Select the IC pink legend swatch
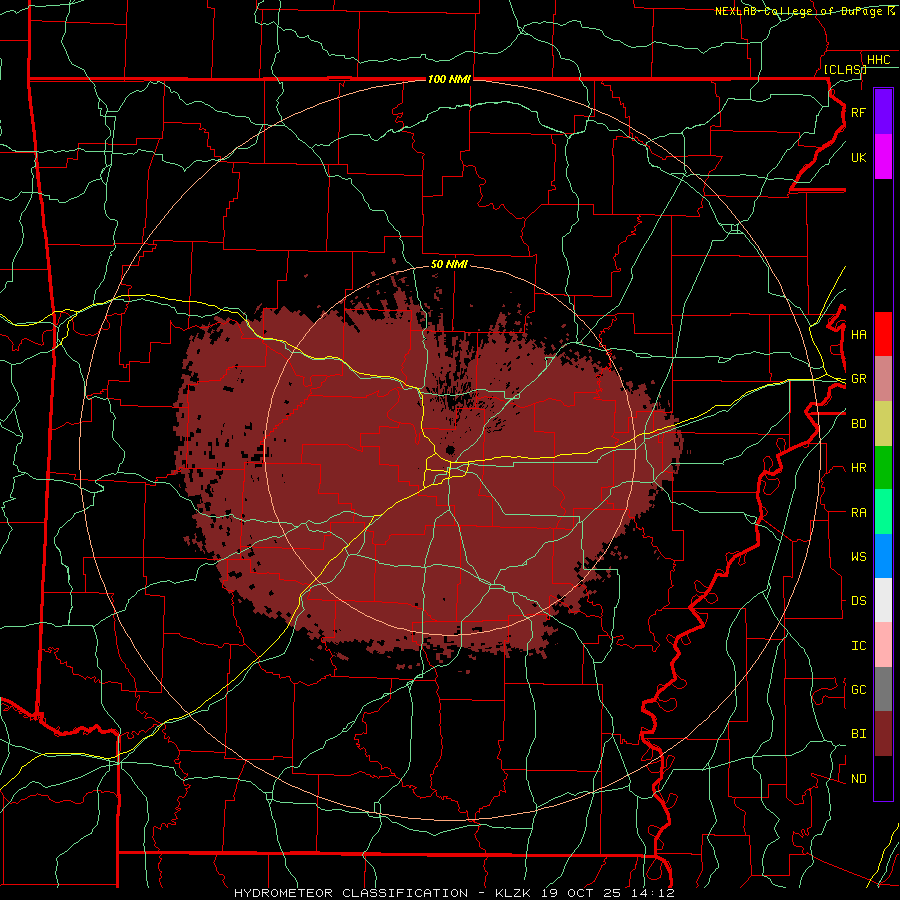Screen dimensions: 900x900 pyautogui.click(x=883, y=645)
